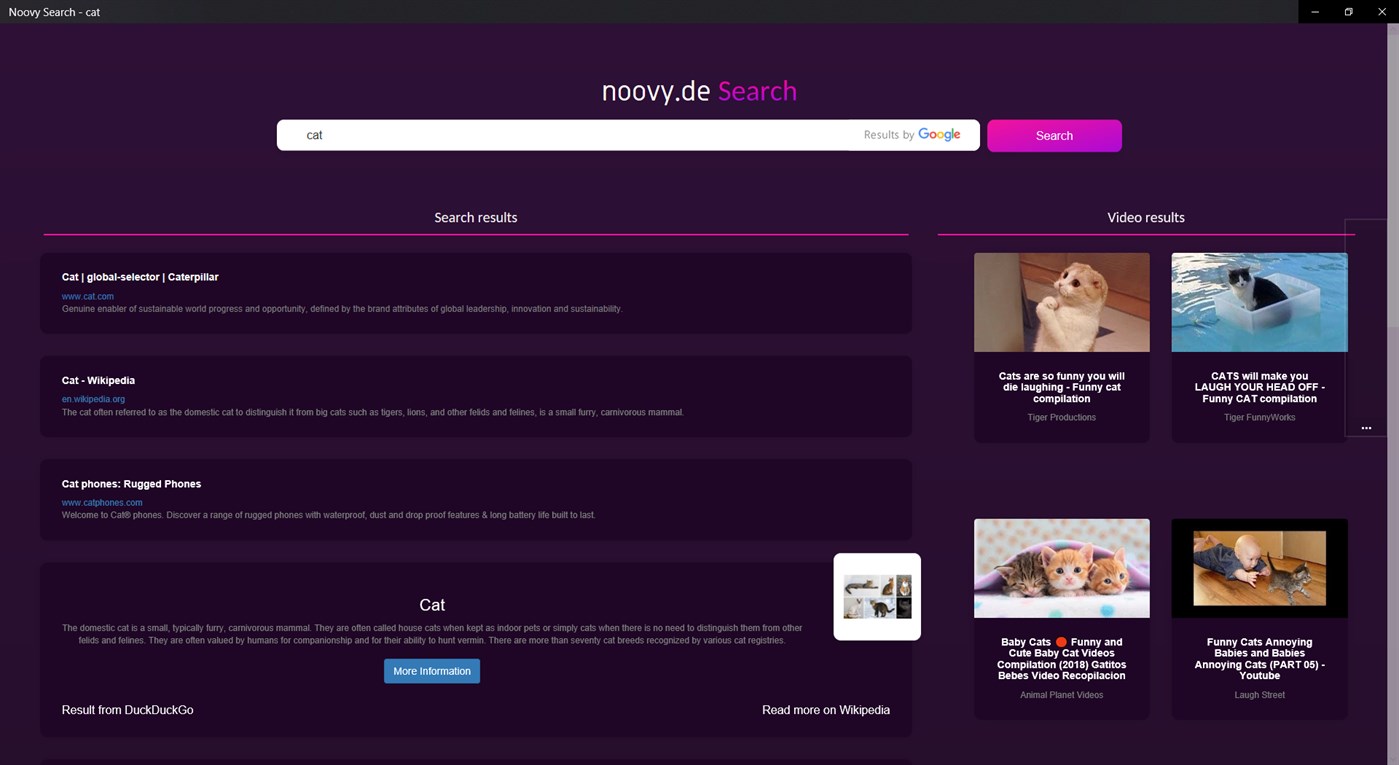Visit the en.wikipedia.org link
This screenshot has height=765, width=1399.
click(x=93, y=398)
